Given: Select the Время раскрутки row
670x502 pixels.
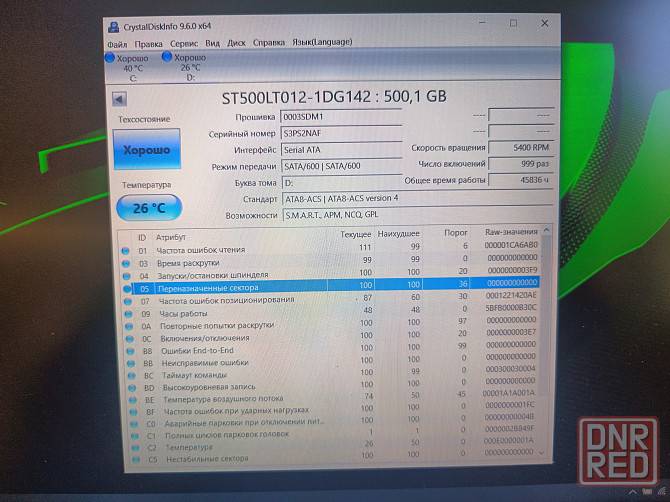Looking at the screenshot, I should 330,261.
